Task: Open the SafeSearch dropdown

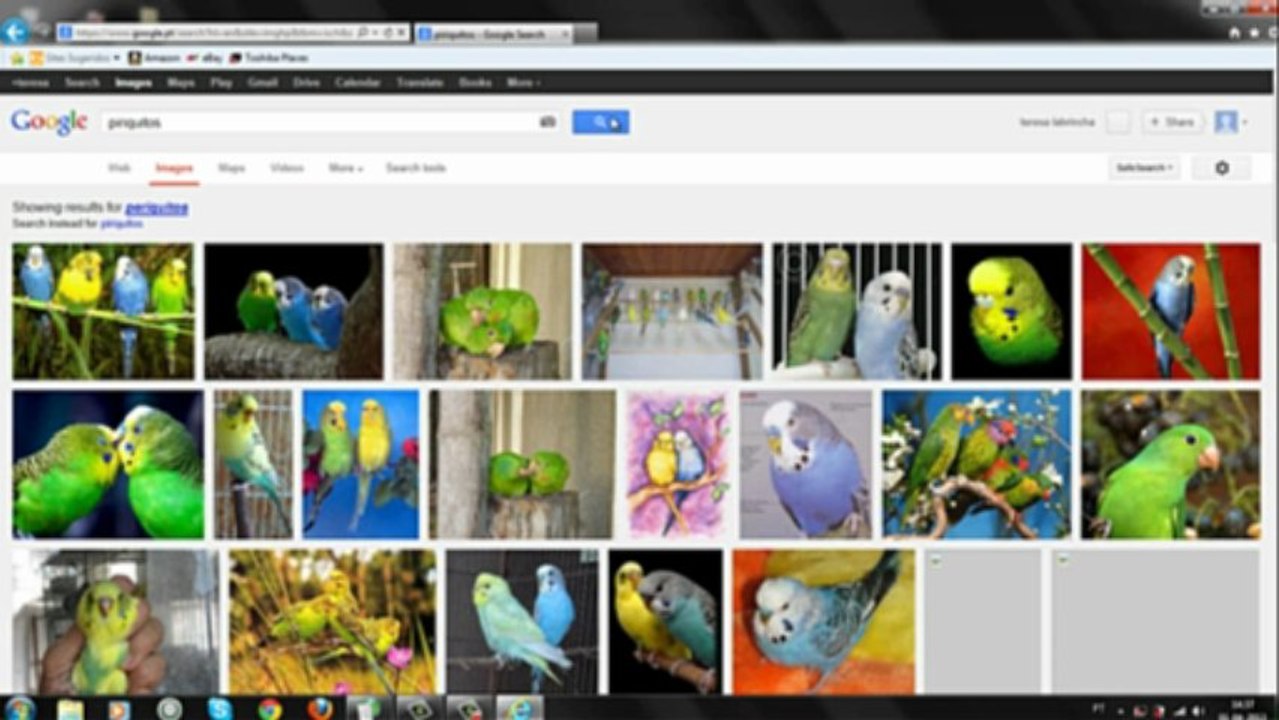Action: click(1145, 168)
